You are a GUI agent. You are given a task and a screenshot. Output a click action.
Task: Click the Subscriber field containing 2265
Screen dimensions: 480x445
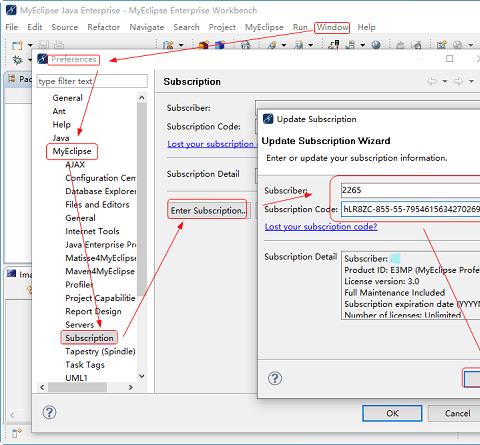tap(410, 190)
